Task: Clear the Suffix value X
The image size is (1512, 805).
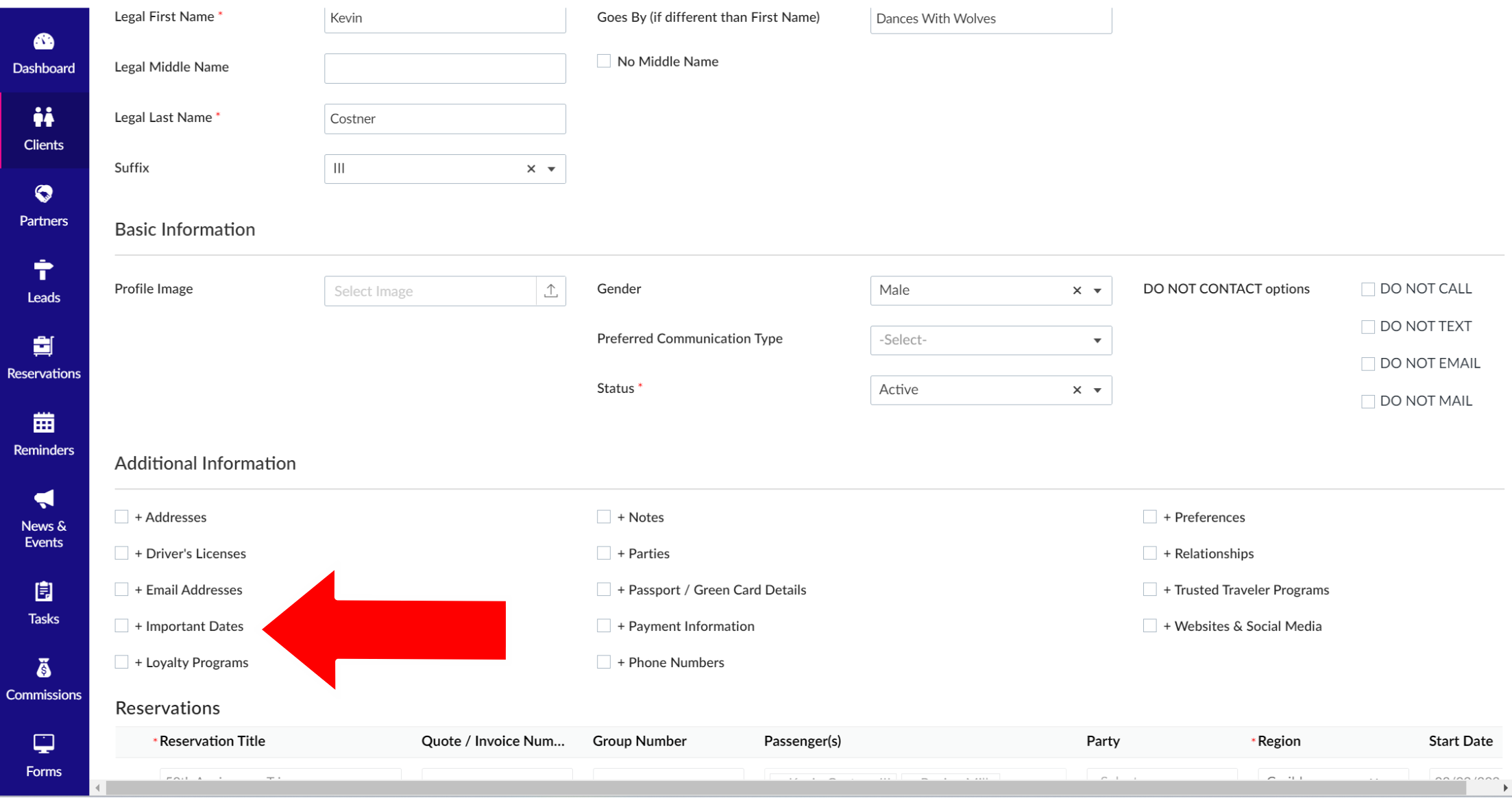Action: (531, 169)
